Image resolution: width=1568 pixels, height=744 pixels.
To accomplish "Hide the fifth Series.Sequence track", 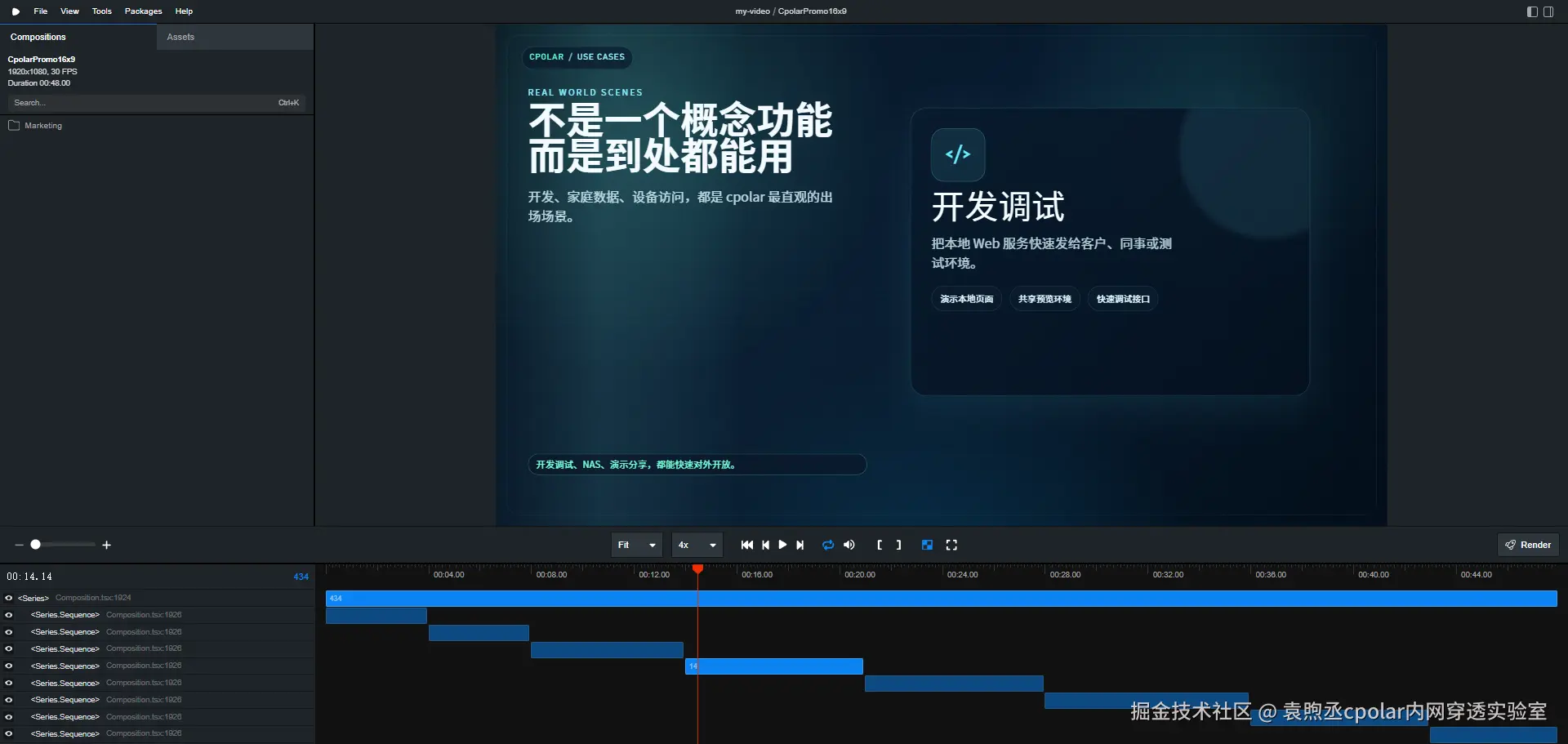I will pyautogui.click(x=9, y=684).
